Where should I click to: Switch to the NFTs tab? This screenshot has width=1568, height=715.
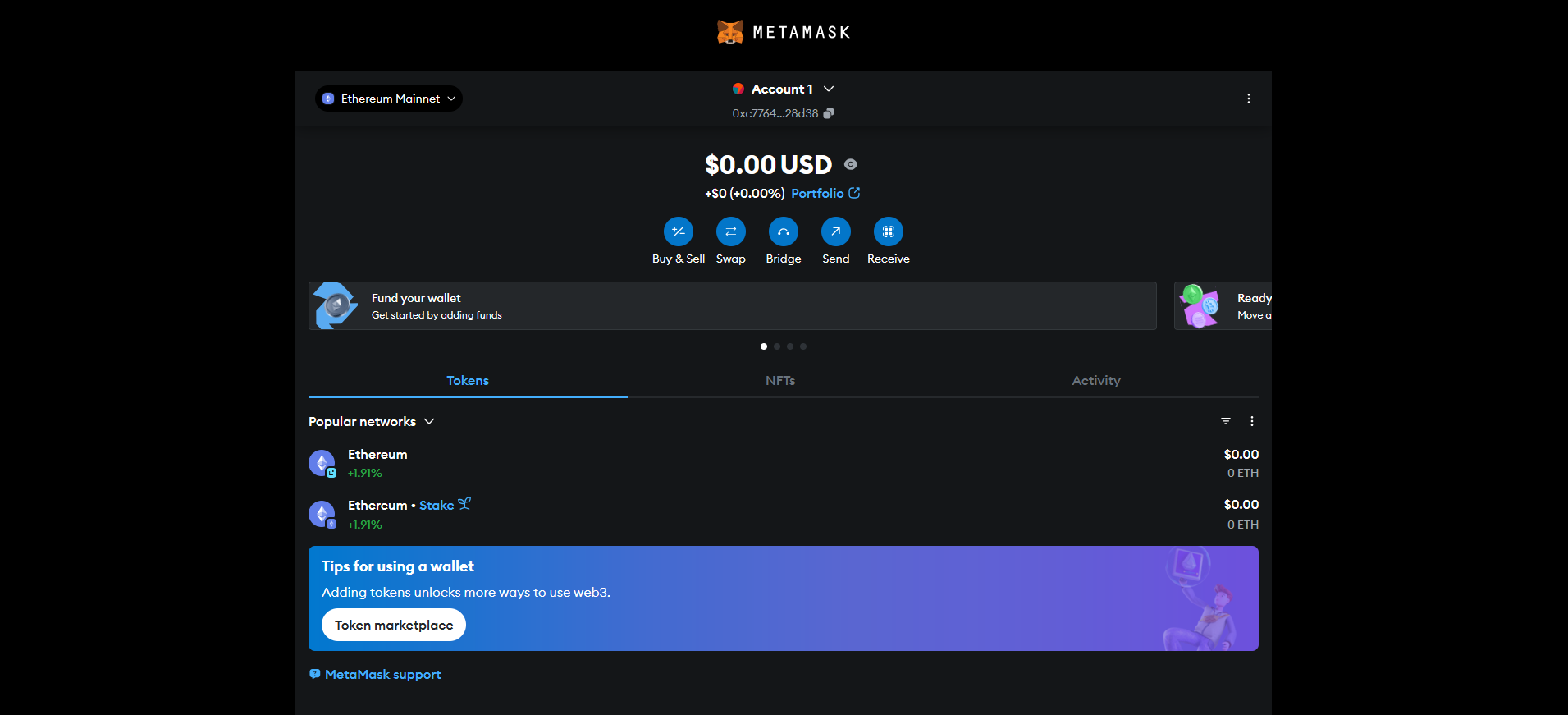point(780,381)
